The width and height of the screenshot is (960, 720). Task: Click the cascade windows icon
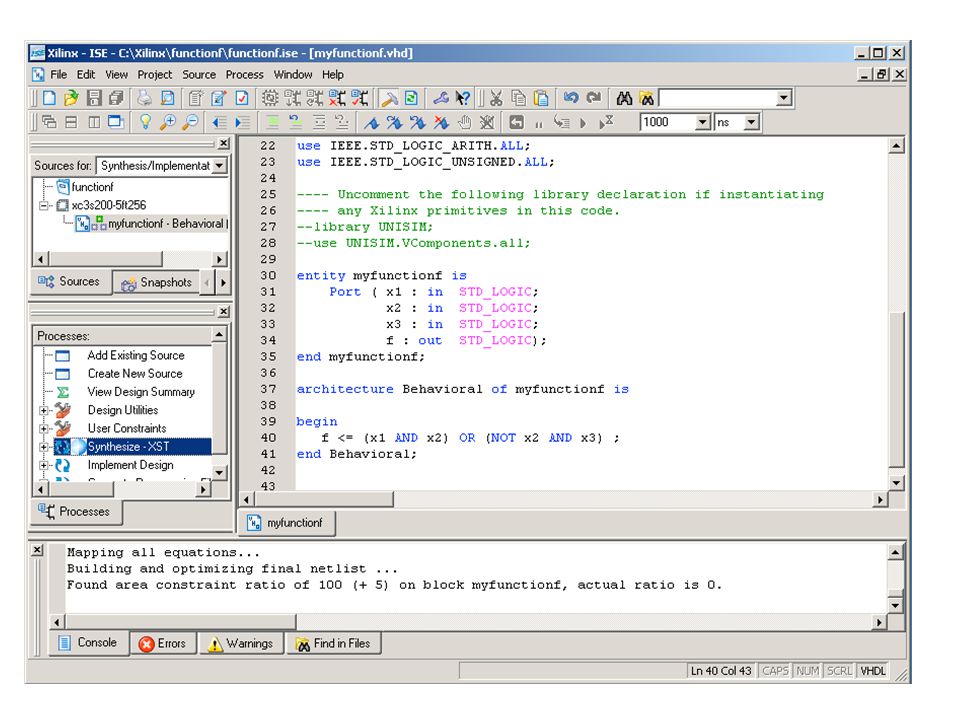pyautogui.click(x=49, y=122)
